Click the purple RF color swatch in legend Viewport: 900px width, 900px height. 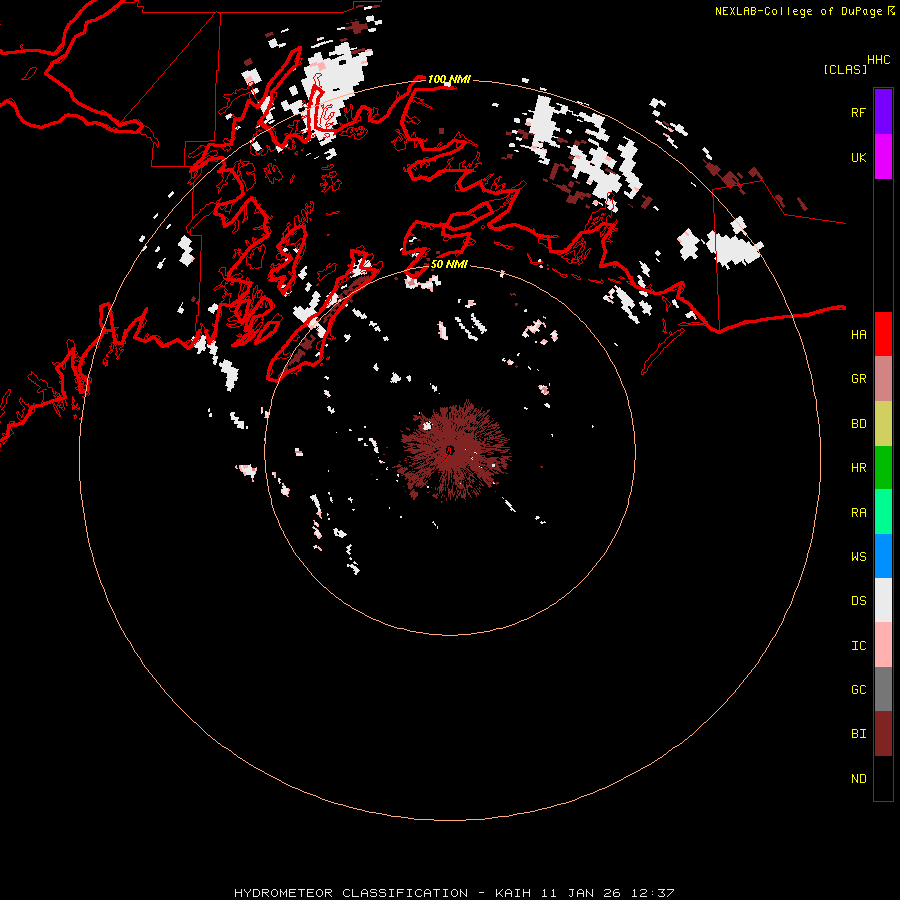[883, 112]
